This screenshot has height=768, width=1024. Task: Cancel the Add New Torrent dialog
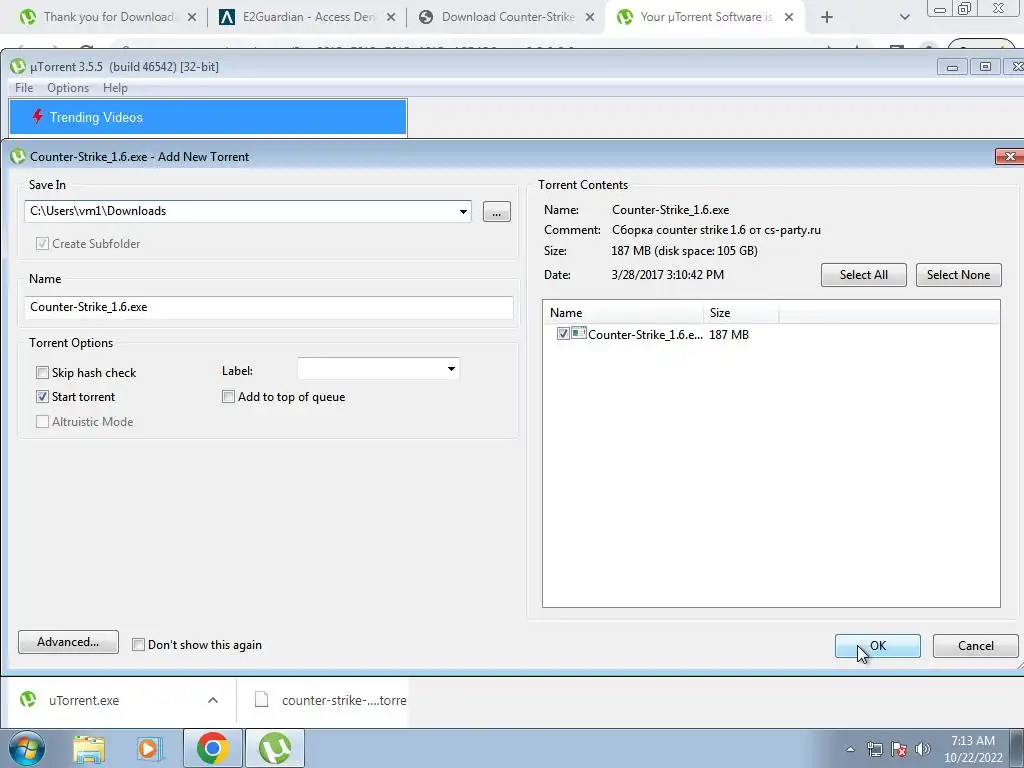click(975, 646)
